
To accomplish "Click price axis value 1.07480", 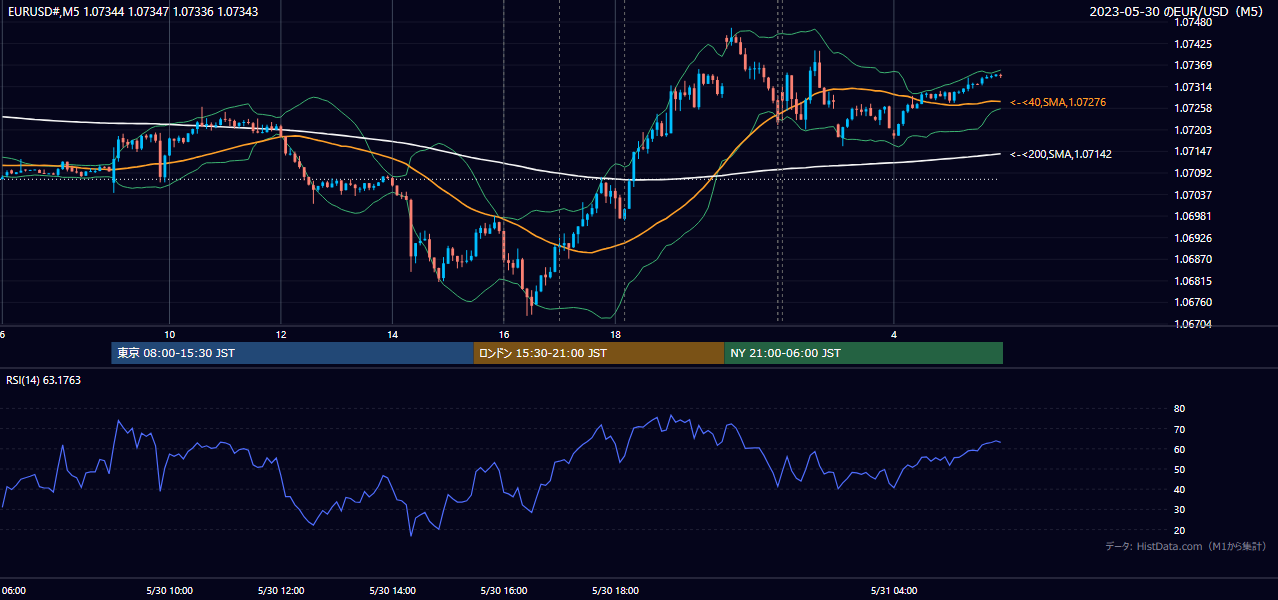I will click(x=1194, y=22).
